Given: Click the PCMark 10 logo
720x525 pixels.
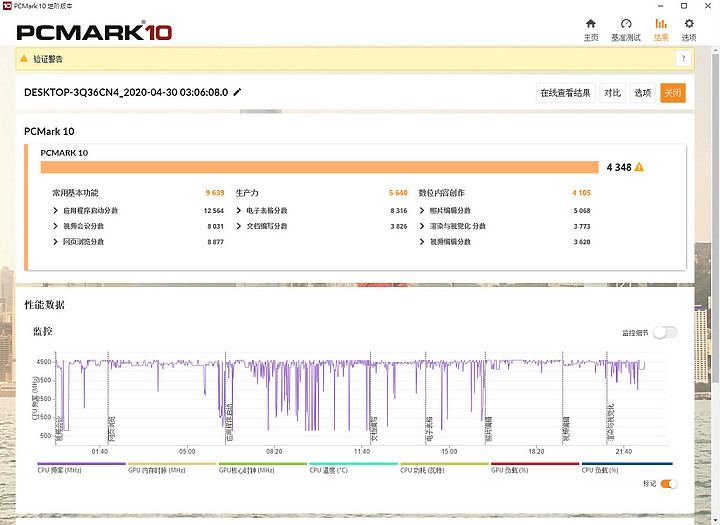Looking at the screenshot, I should click(x=94, y=32).
